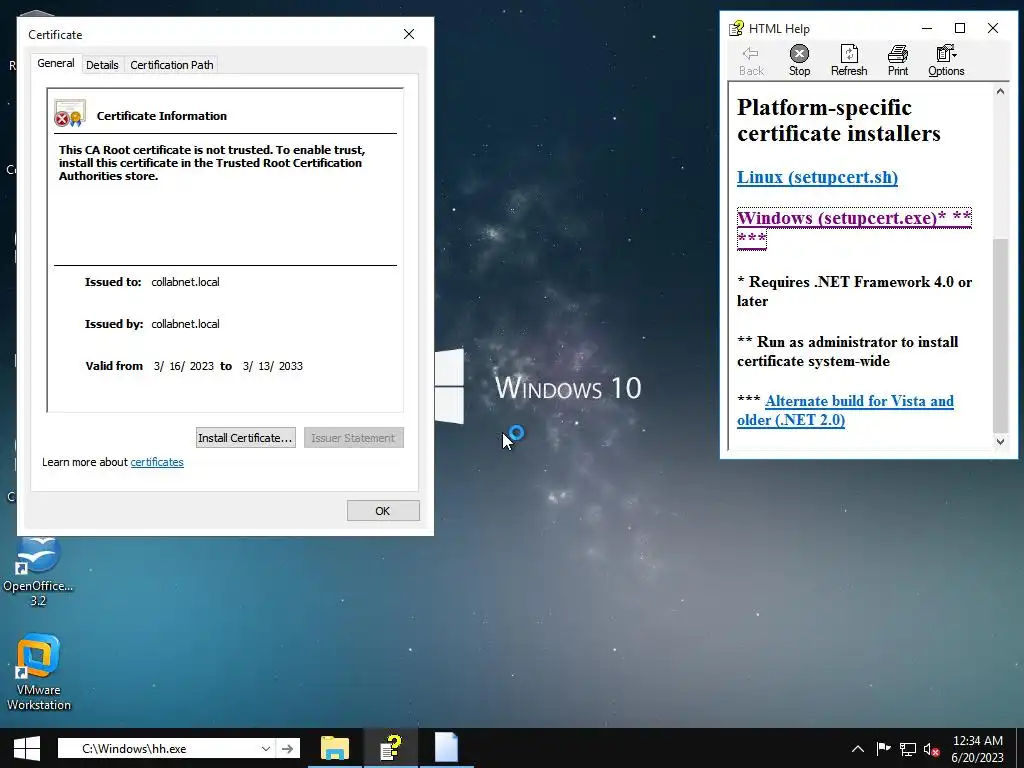Click the 3/16/2023 valid-from date

click(x=184, y=366)
